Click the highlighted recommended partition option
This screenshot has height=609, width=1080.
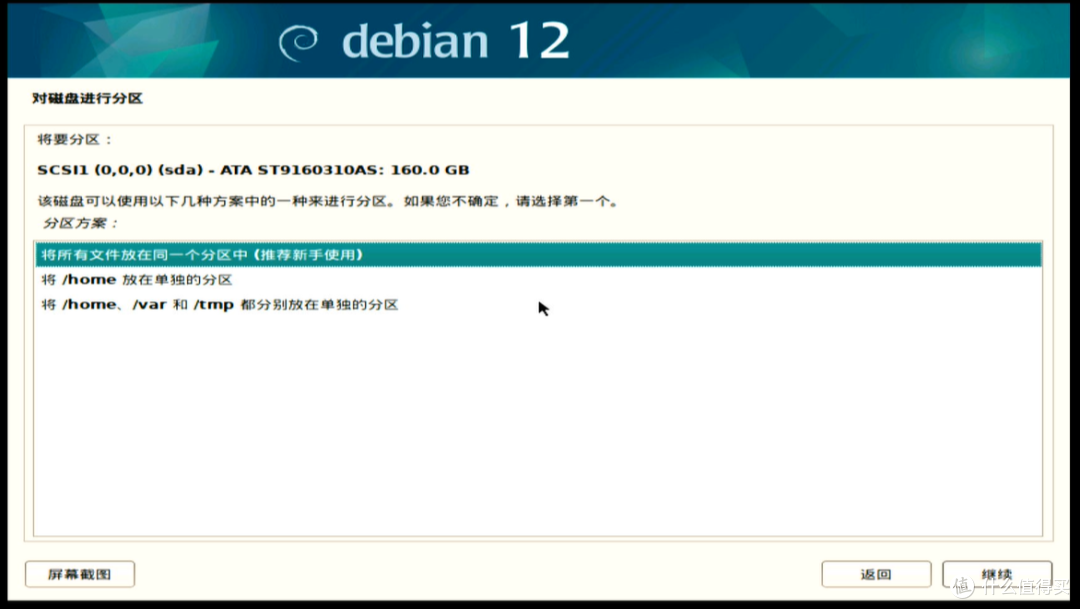[x=200, y=255]
